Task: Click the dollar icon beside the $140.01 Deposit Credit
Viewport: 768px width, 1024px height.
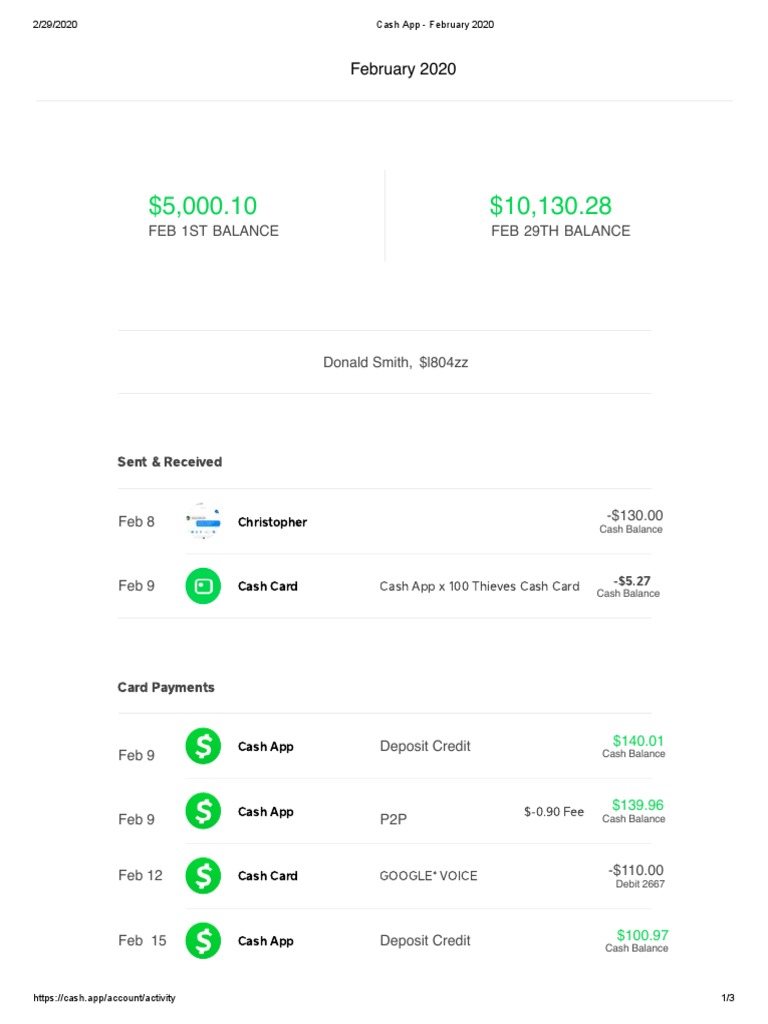Action: pyautogui.click(x=203, y=746)
